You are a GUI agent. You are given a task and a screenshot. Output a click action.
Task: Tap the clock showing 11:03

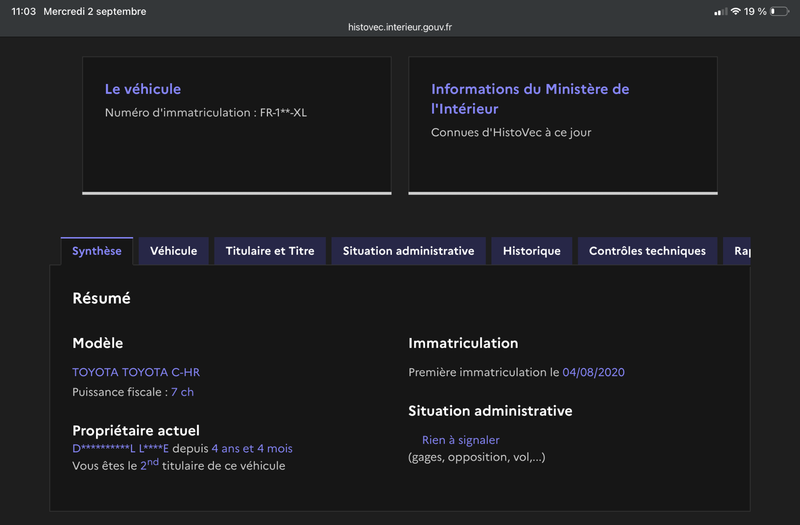pos(23,11)
